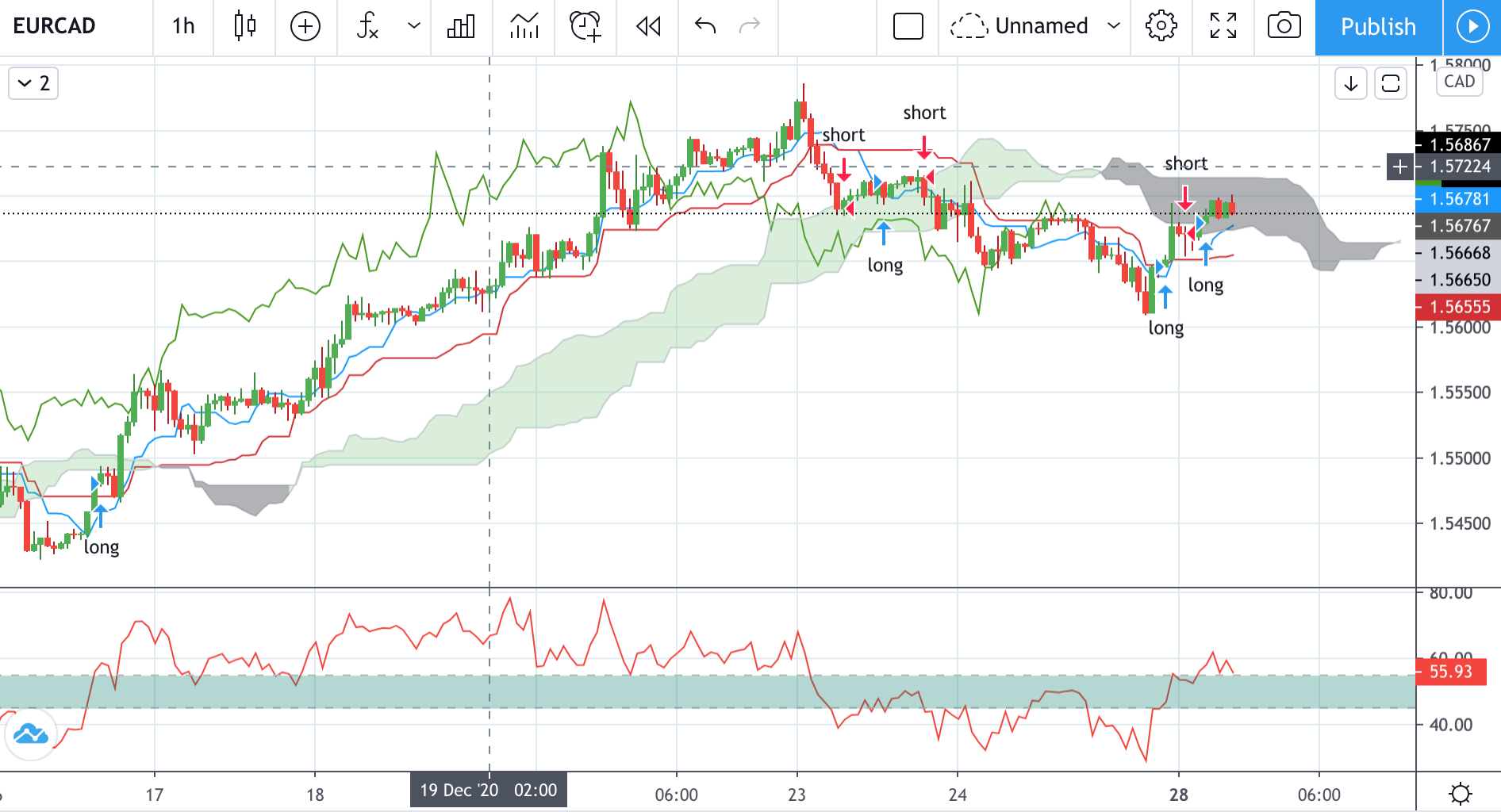Select the short label near 28 December
The image size is (1501, 812).
tap(1186, 163)
